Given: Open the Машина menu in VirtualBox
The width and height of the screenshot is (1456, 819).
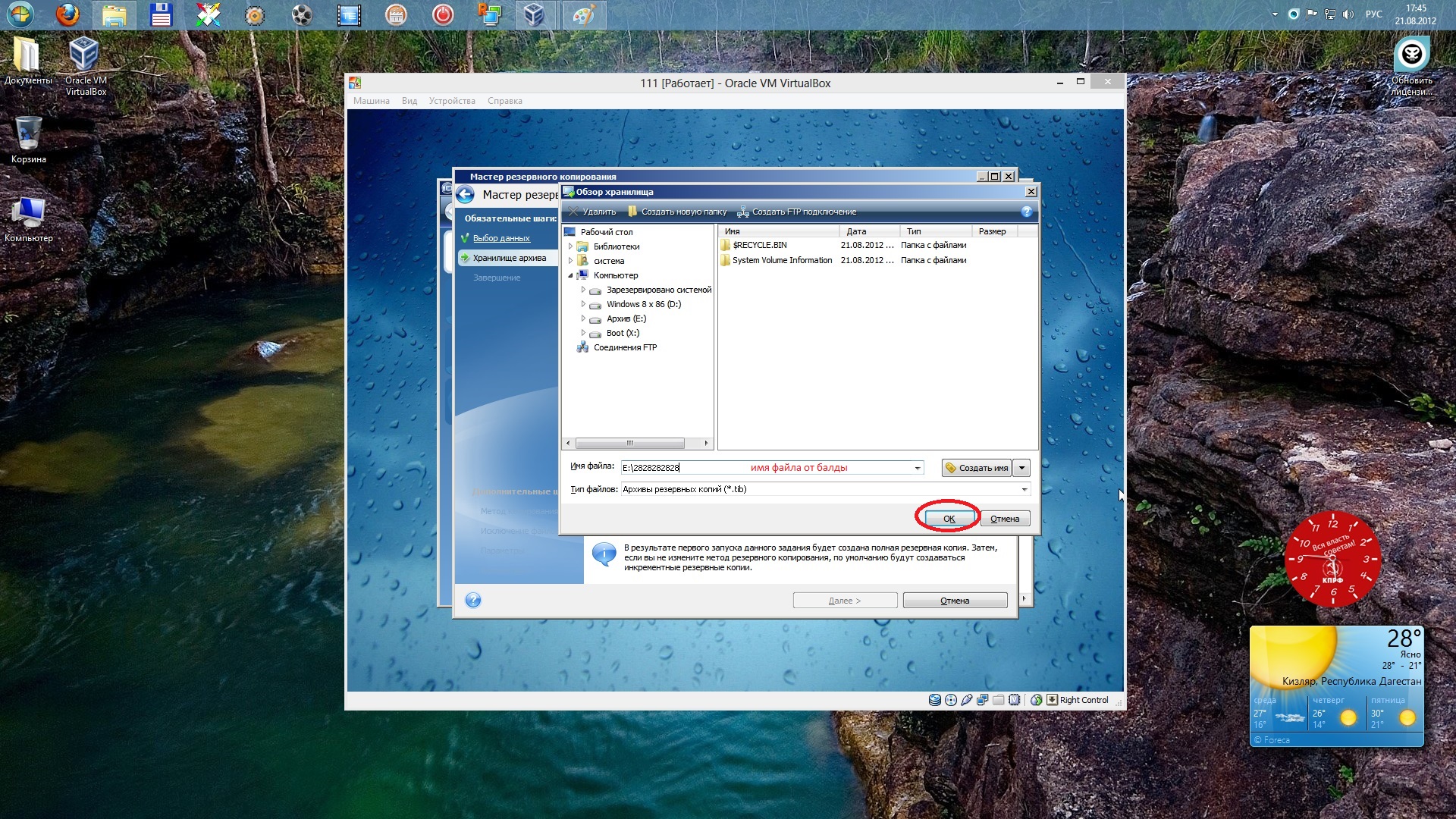Looking at the screenshot, I should [372, 101].
